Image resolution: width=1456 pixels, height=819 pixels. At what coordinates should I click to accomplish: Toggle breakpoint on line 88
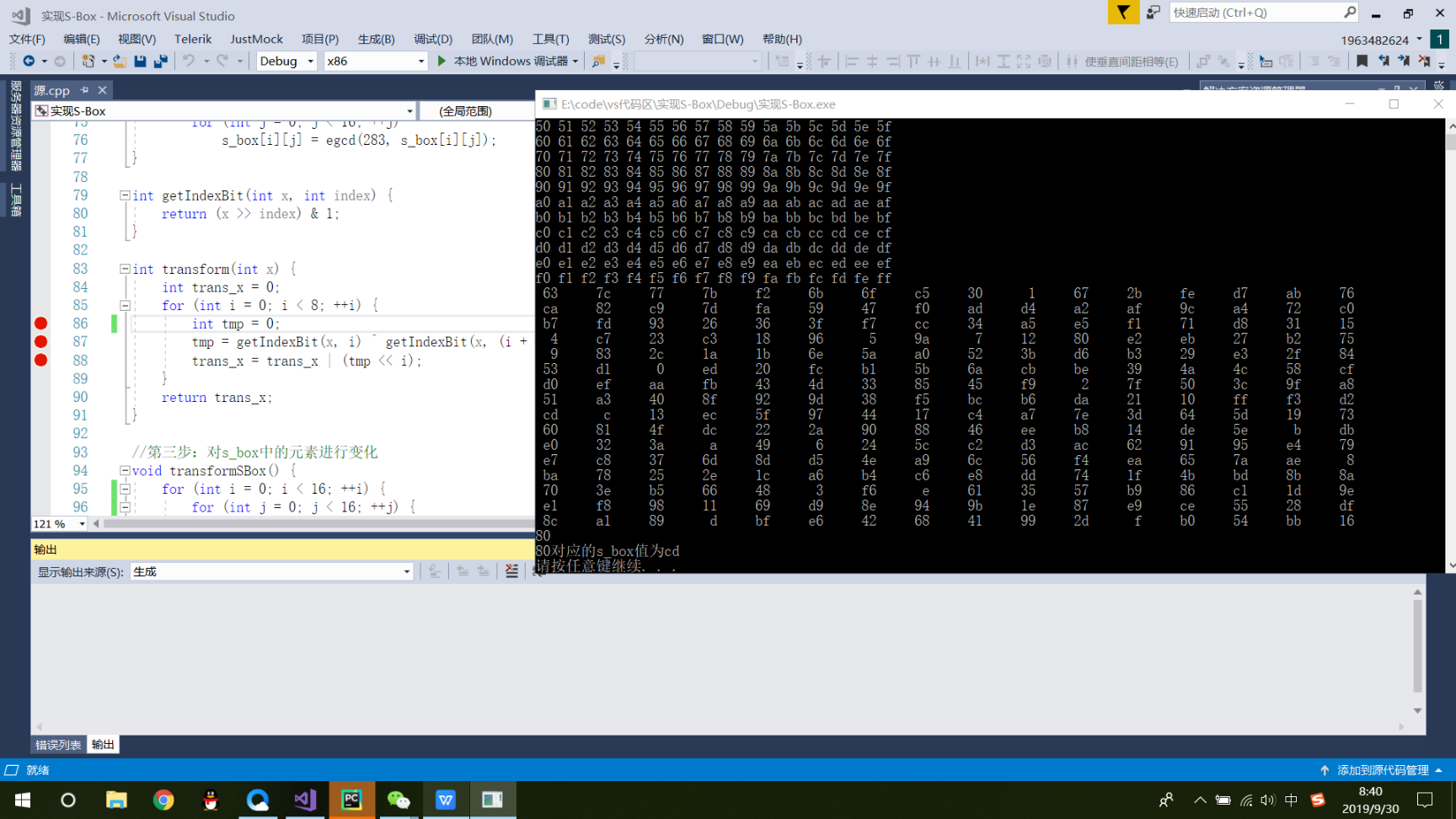click(40, 361)
